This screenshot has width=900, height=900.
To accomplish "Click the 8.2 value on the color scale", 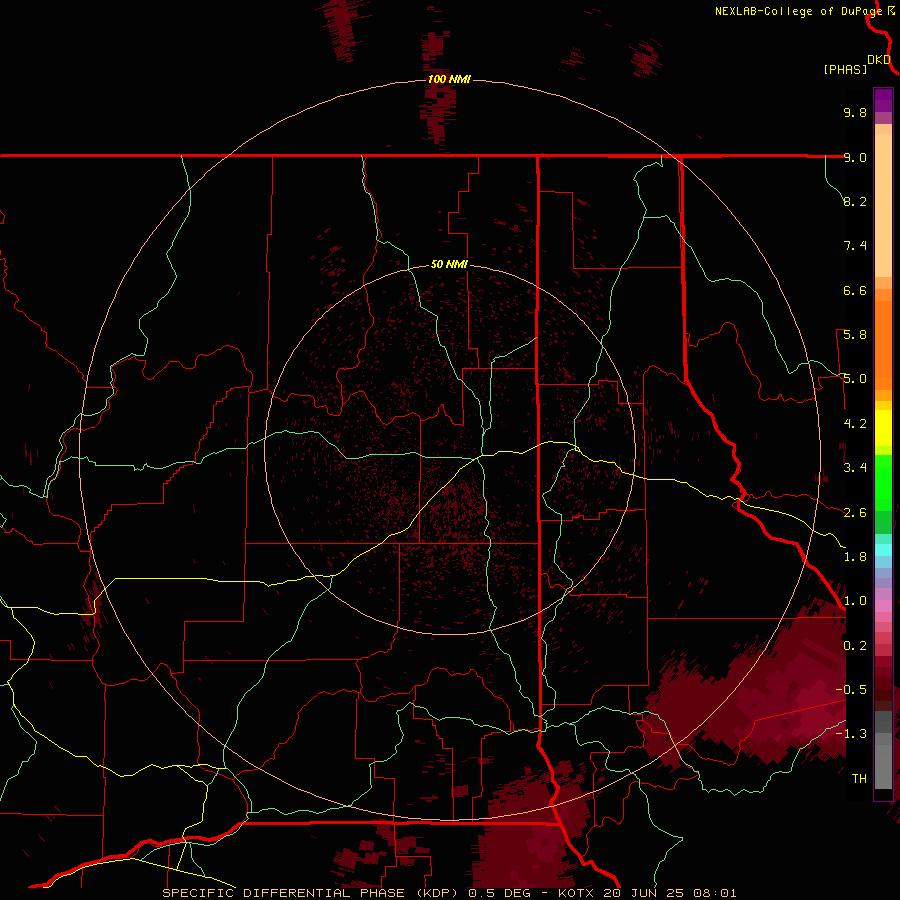I will (x=855, y=201).
